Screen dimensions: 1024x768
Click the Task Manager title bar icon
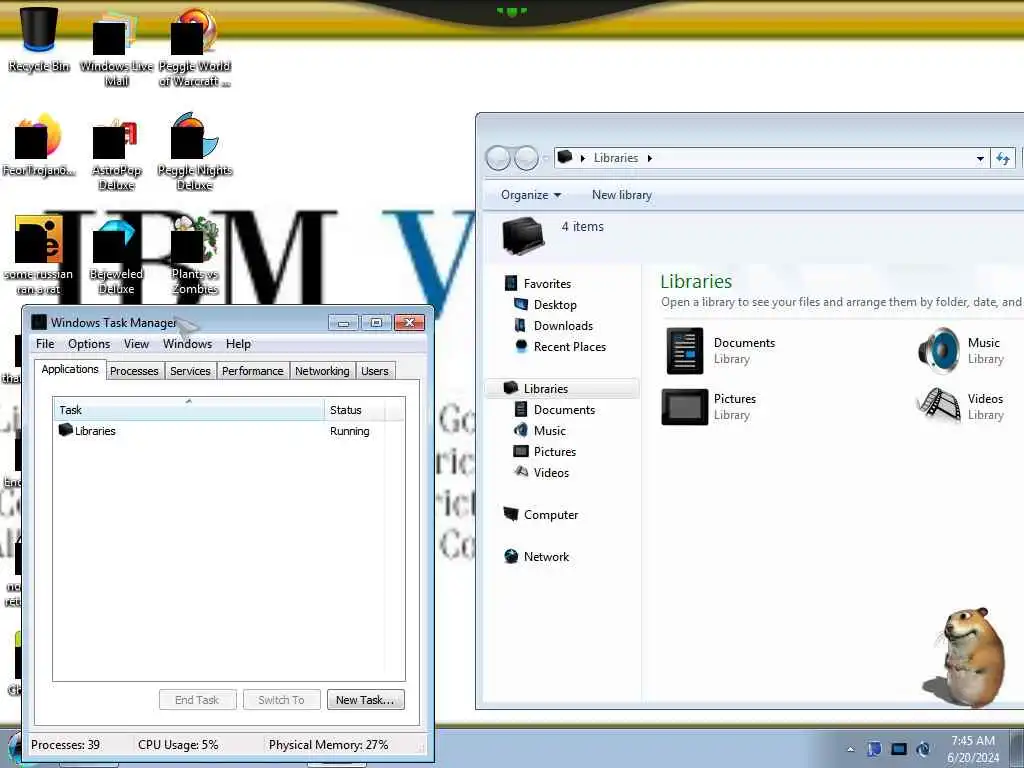[x=39, y=322]
